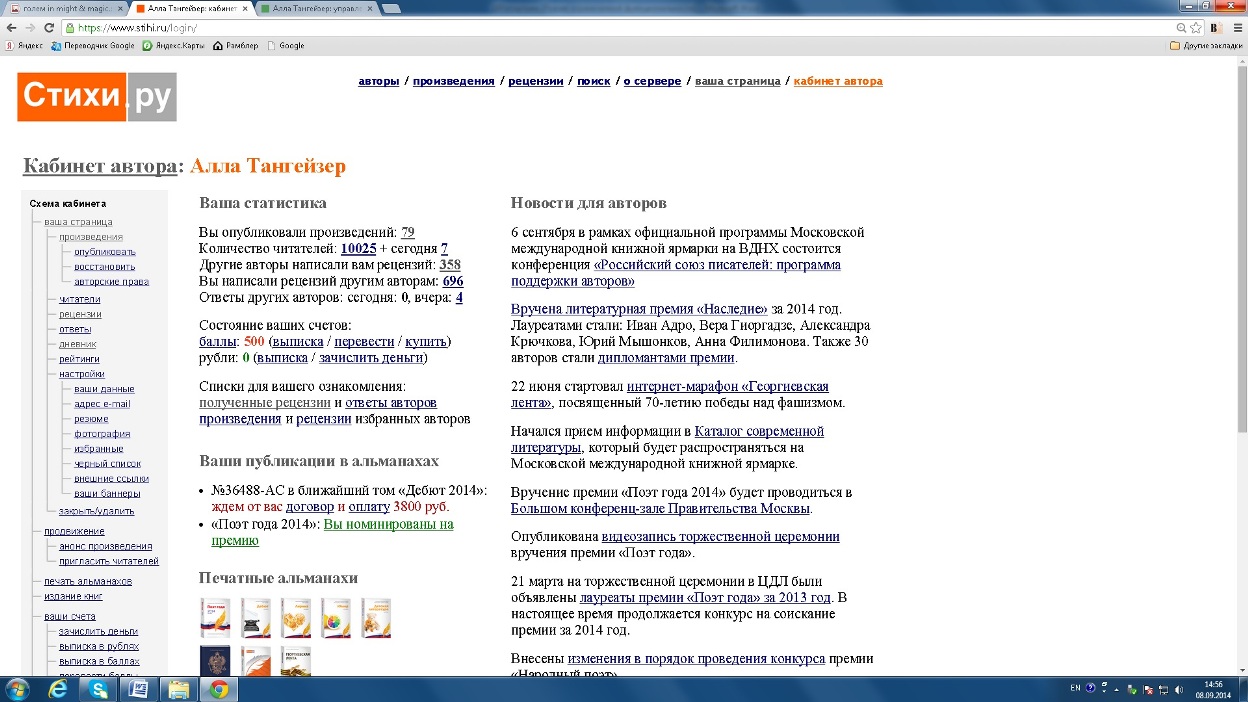The image size is (1248, 702).
Task: Open the Chrome hamburger menu
Action: coord(1236,29)
